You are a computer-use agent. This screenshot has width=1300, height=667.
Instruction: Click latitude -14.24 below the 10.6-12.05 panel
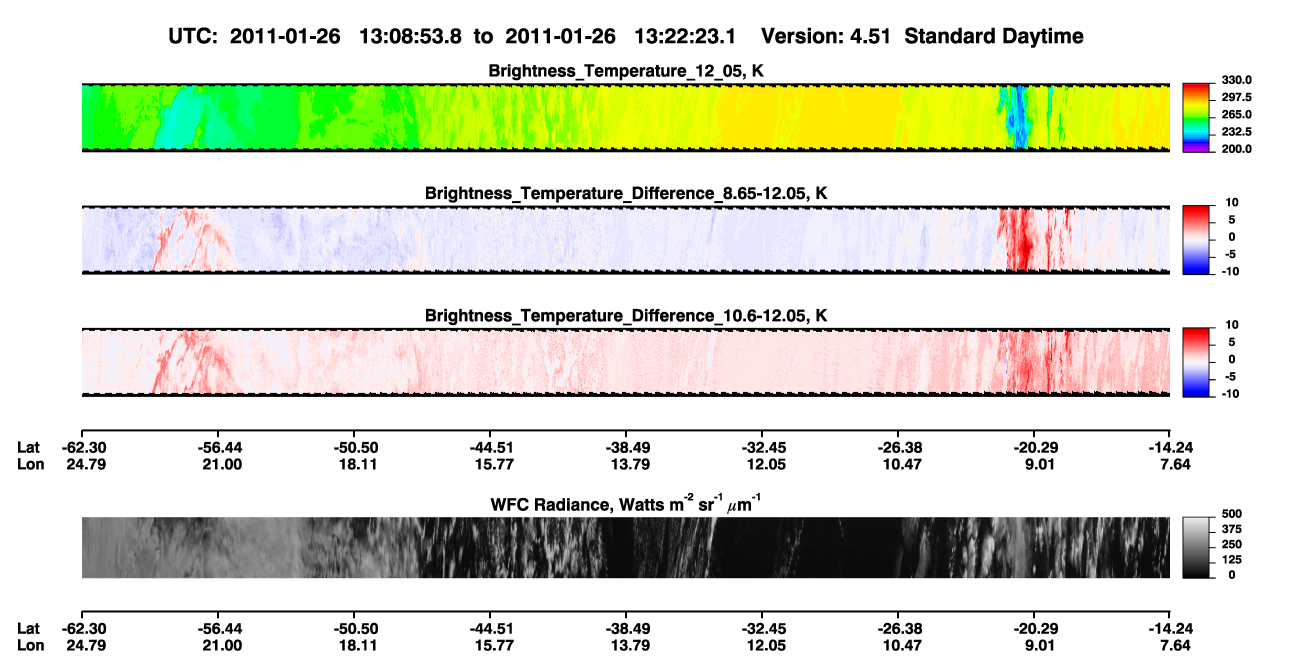tap(1170, 447)
